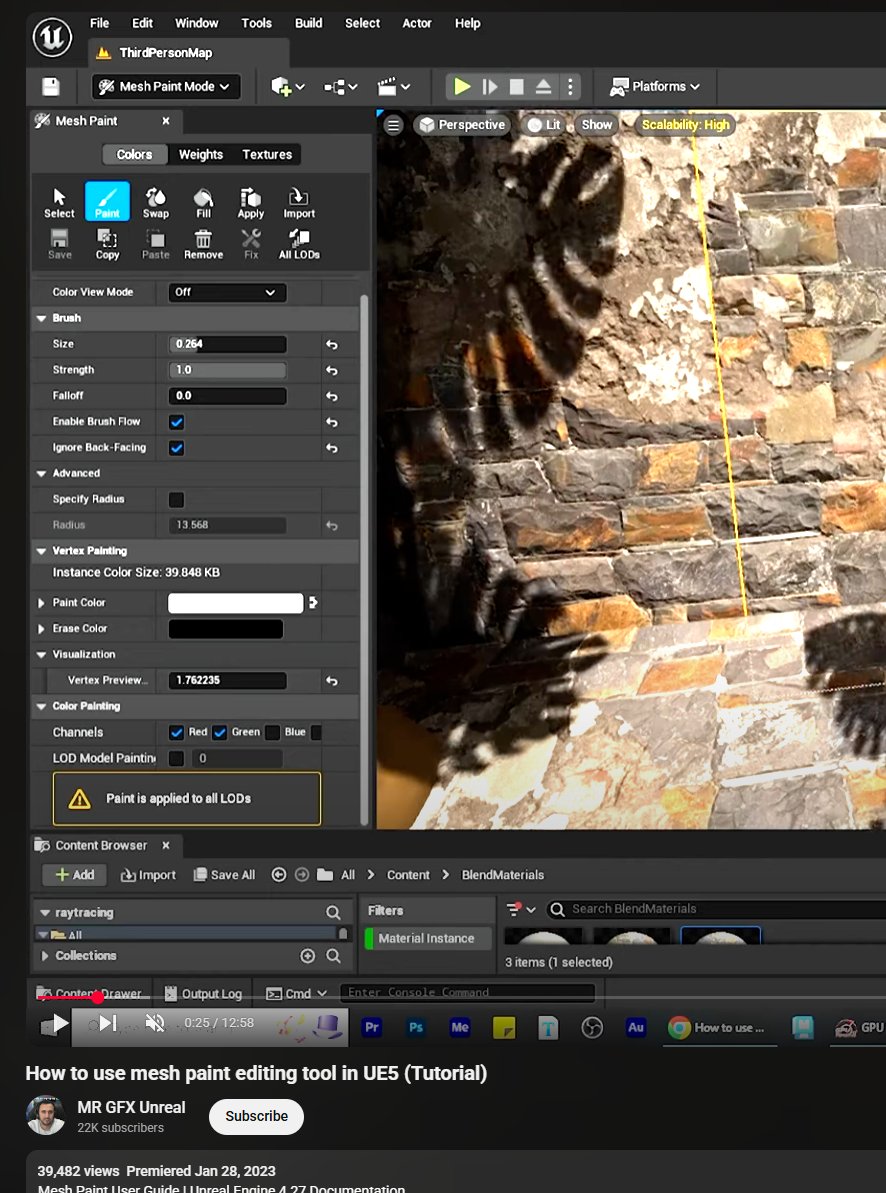This screenshot has width=886, height=1193.
Task: Reset Brush Size to default
Action: pos(332,345)
